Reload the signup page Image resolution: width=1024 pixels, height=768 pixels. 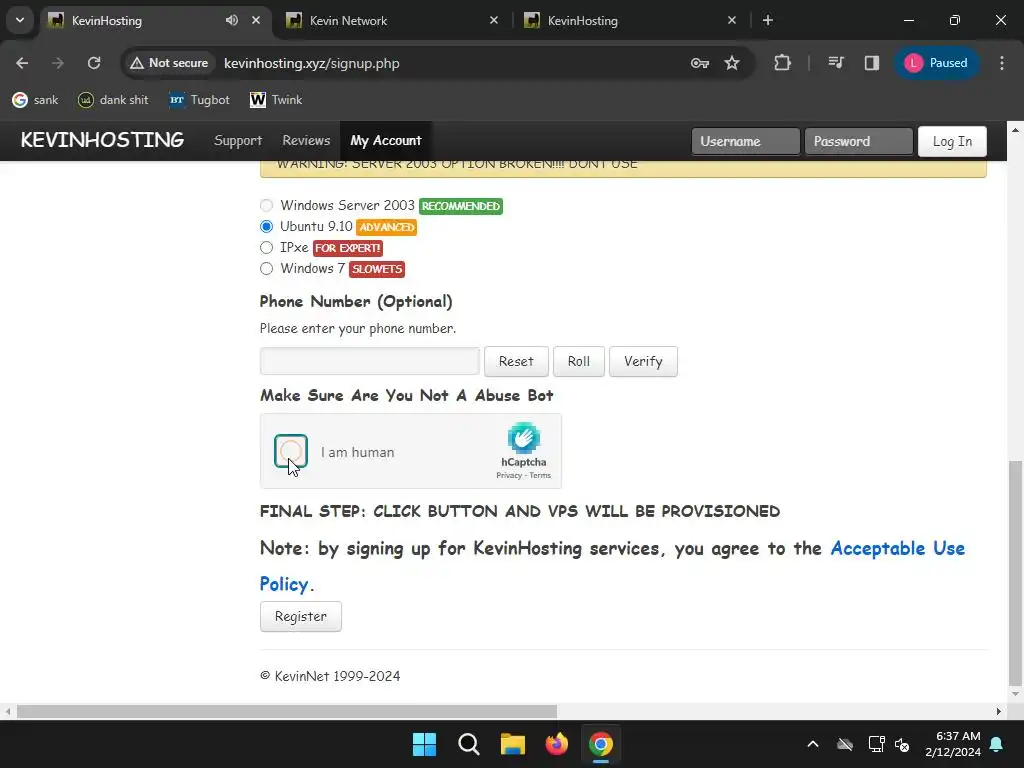[94, 63]
